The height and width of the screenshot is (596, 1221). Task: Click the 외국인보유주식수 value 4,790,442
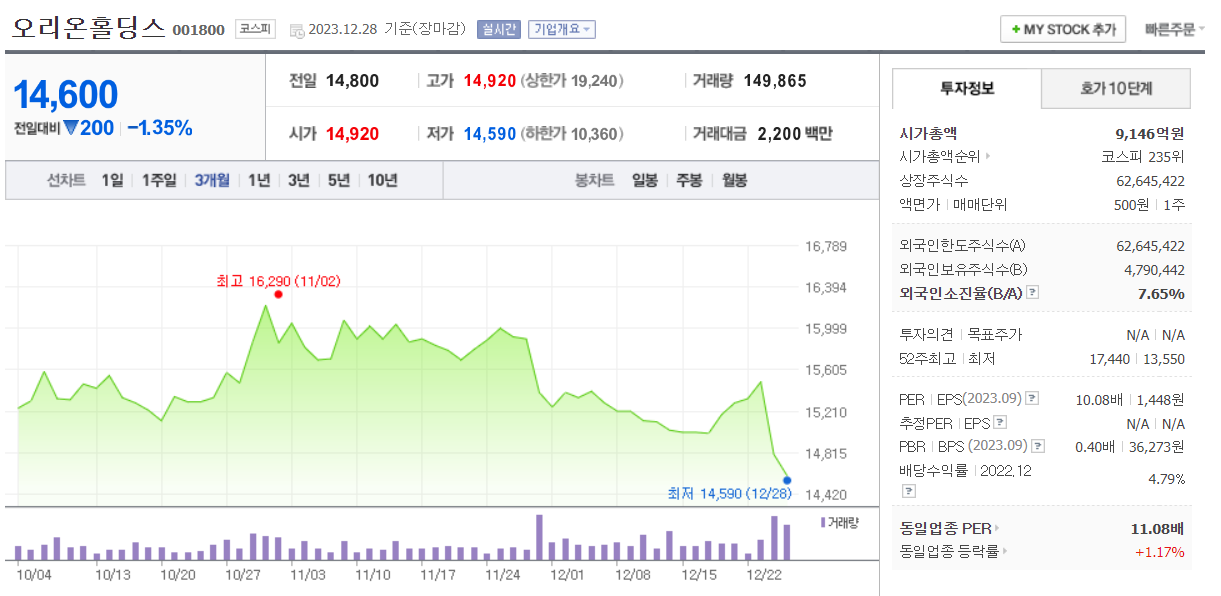coord(1155,269)
